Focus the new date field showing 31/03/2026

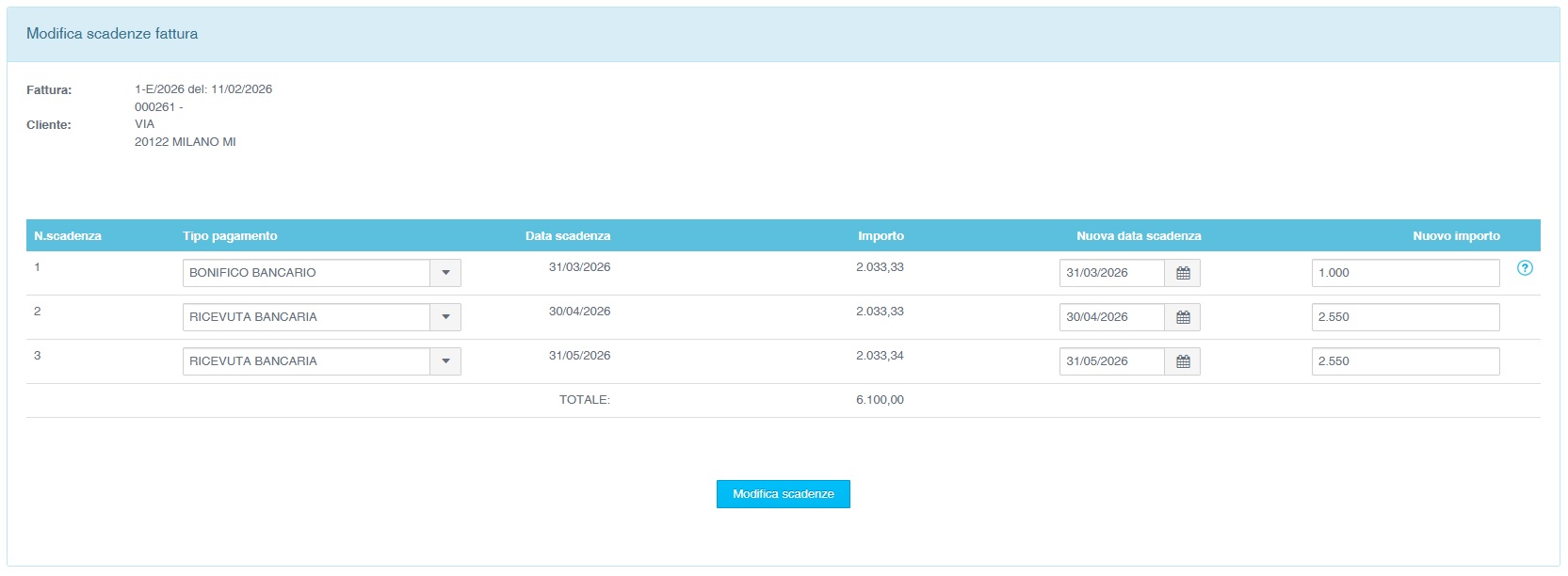1111,273
